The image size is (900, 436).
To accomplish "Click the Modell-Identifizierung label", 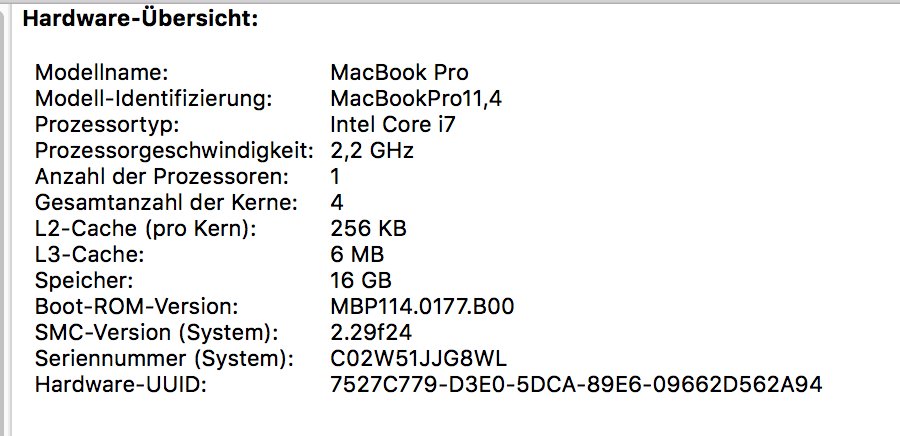I will click(154, 99).
